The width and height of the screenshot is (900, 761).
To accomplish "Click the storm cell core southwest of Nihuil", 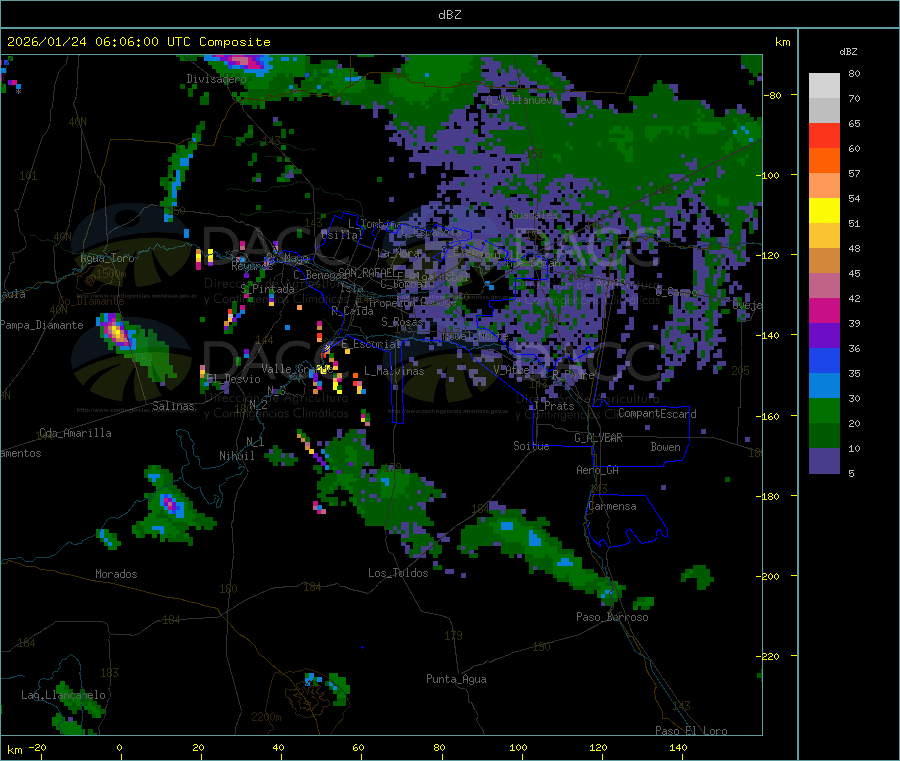I will pos(171,505).
